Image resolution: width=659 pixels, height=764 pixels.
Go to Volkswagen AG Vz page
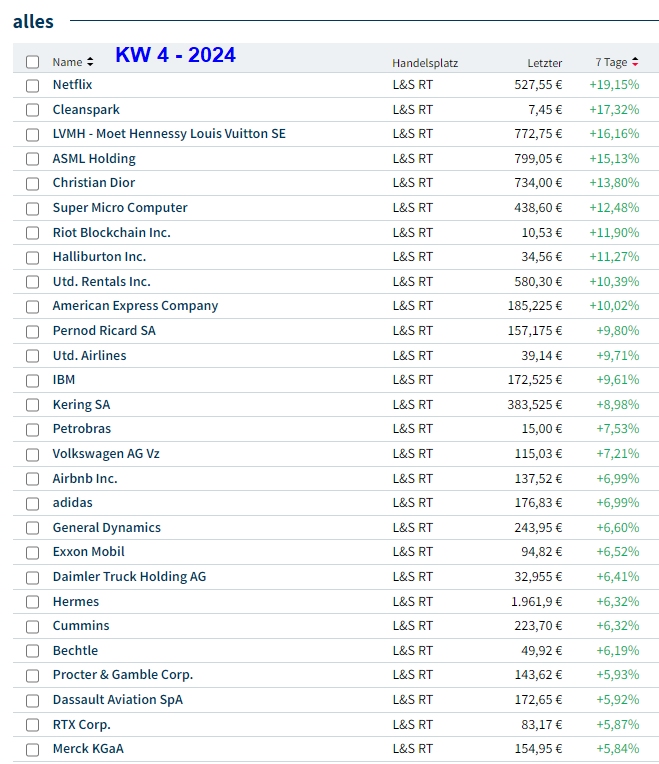(x=106, y=454)
